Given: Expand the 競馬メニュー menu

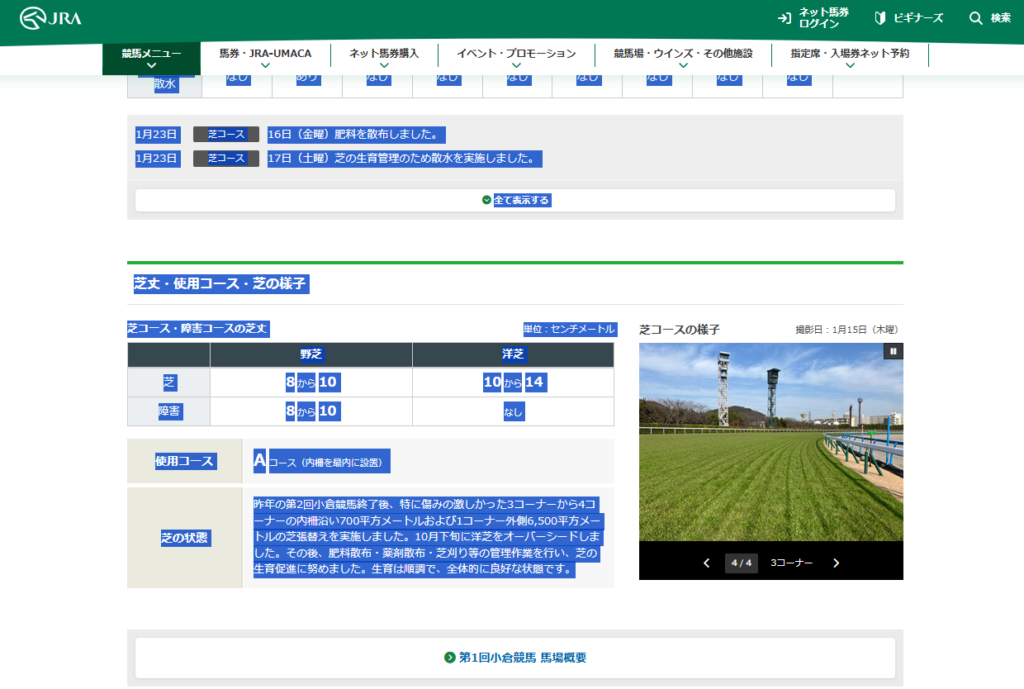Looking at the screenshot, I should pyautogui.click(x=151, y=57).
